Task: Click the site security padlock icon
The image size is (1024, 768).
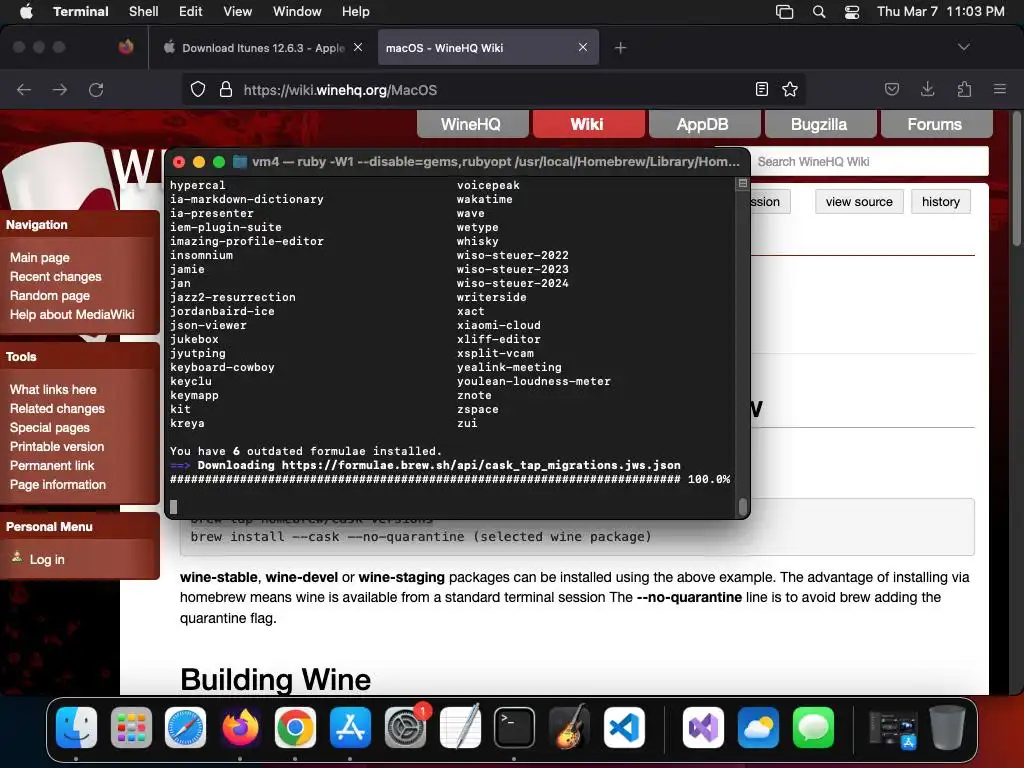Action: pyautogui.click(x=226, y=89)
